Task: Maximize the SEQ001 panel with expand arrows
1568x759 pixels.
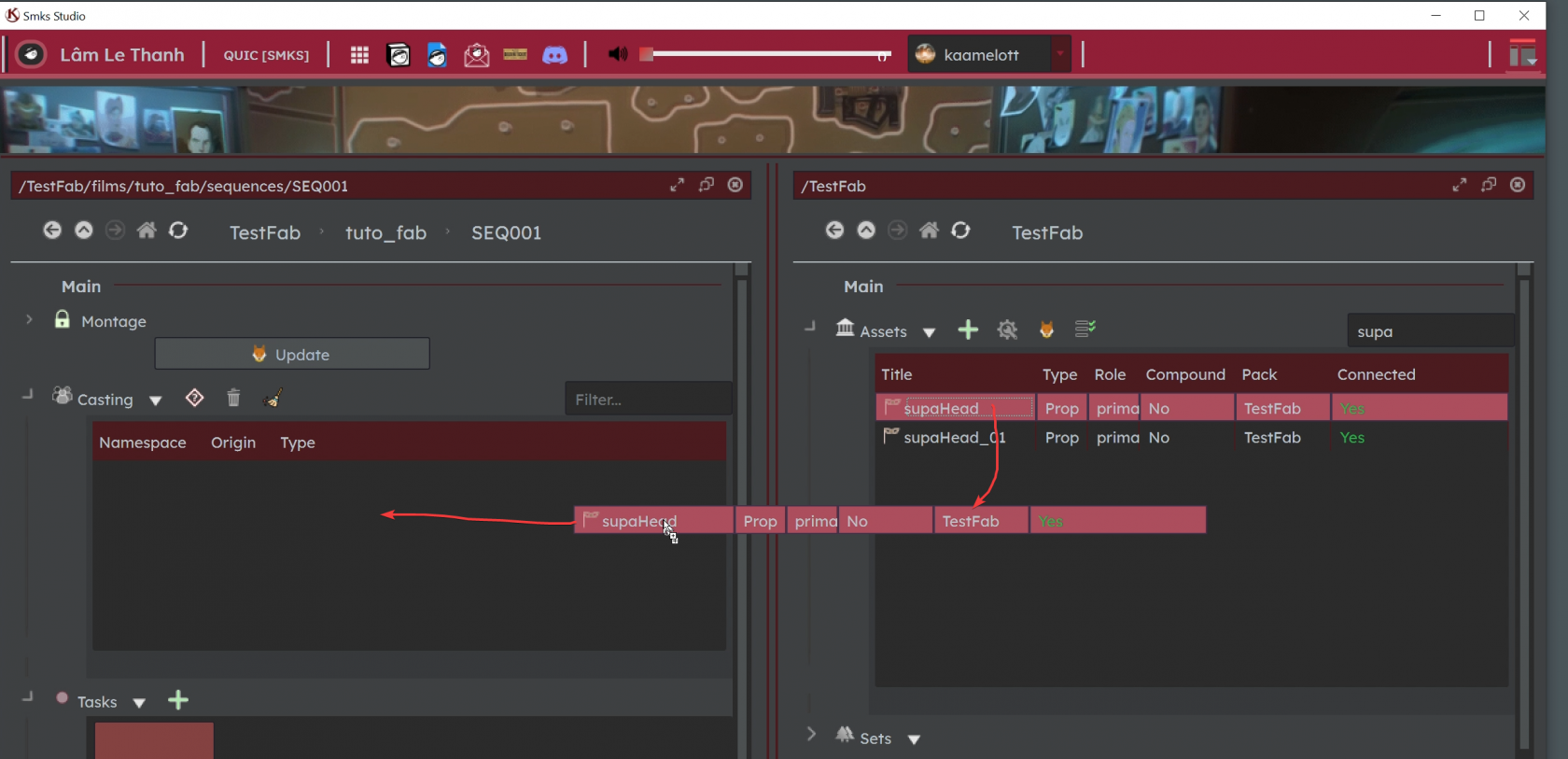Action: point(677,185)
